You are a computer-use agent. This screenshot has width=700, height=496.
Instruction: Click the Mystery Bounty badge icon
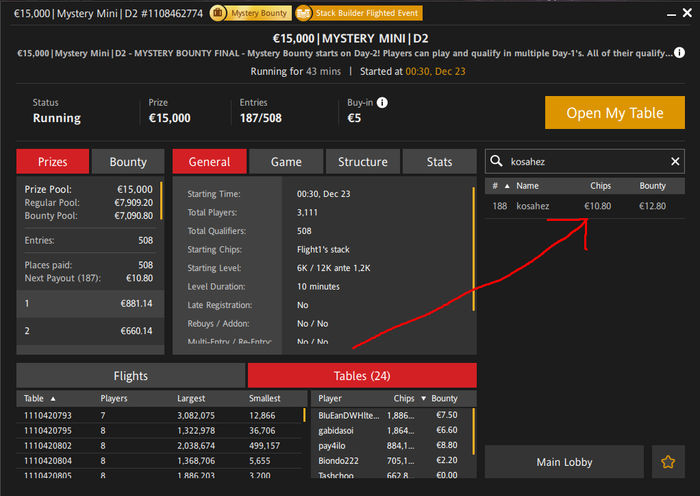218,13
